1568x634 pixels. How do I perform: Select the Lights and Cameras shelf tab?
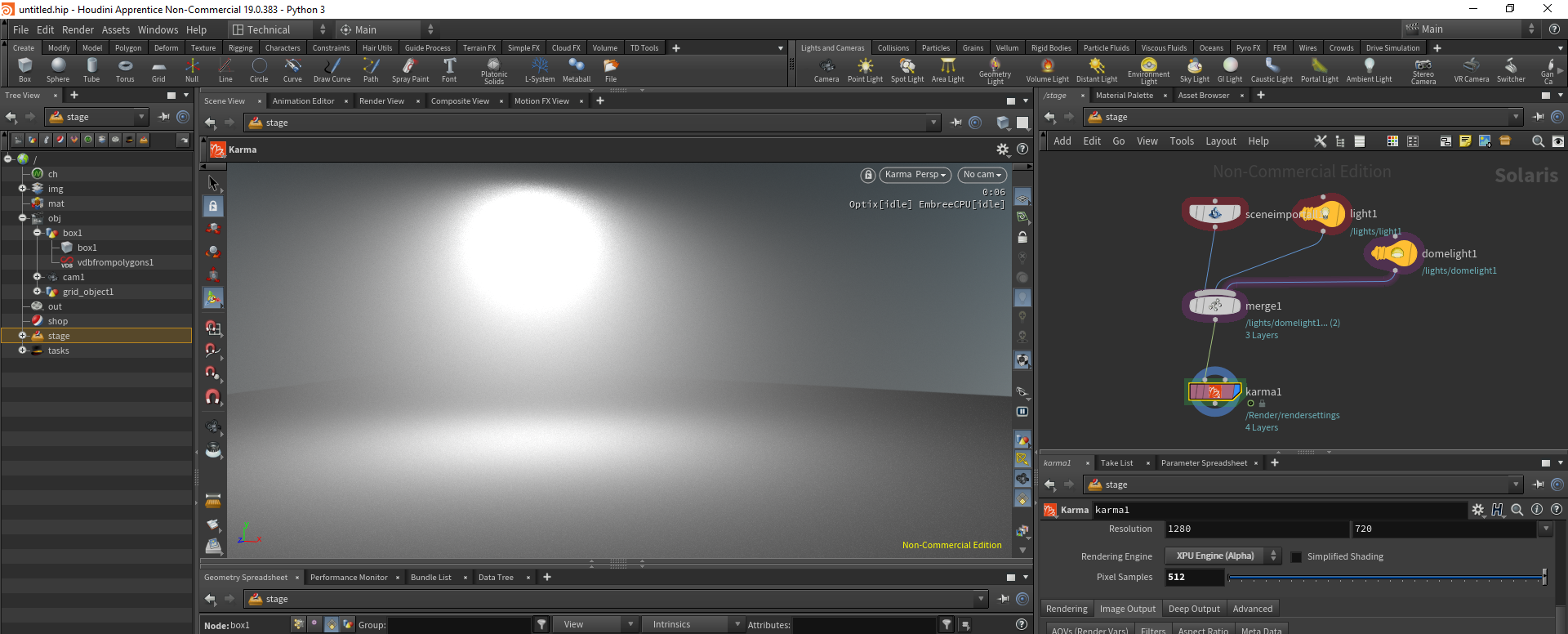pos(832,48)
